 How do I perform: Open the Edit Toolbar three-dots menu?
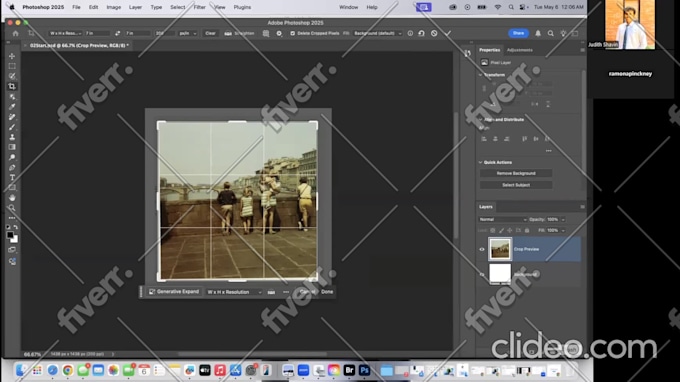[x=12, y=218]
